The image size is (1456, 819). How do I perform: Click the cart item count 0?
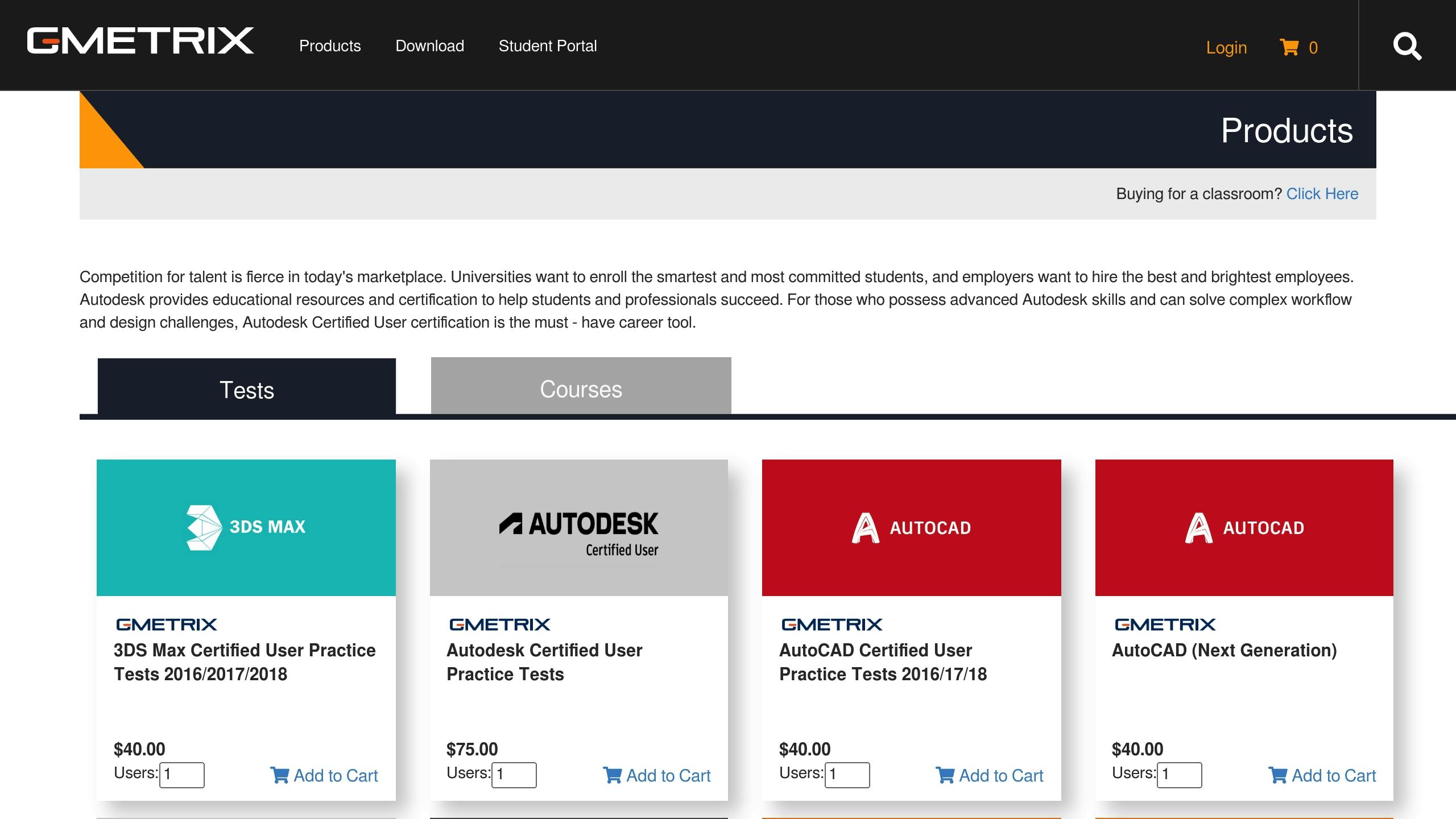(x=1313, y=48)
